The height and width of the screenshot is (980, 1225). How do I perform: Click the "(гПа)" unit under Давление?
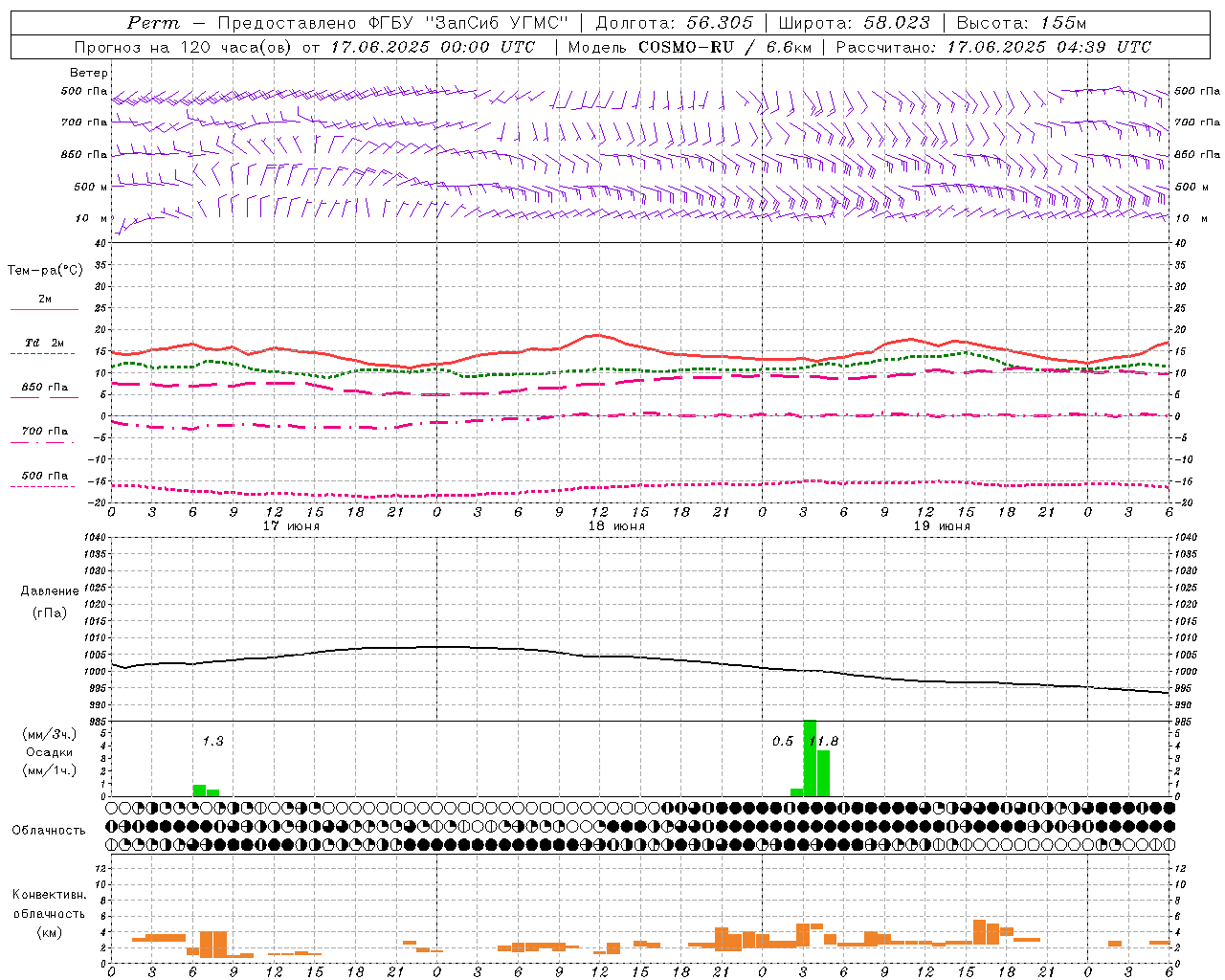click(50, 612)
